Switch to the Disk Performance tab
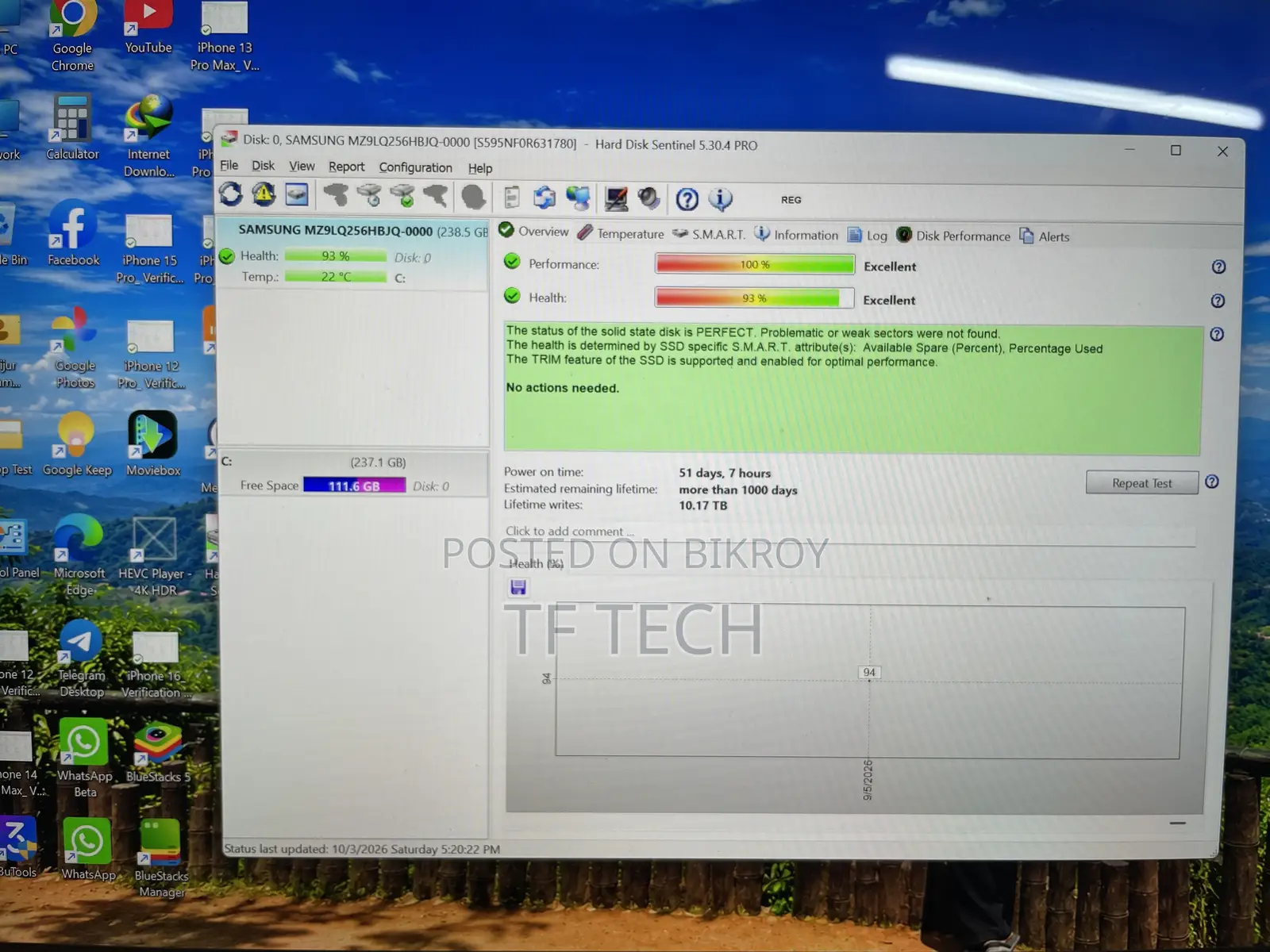This screenshot has height=952, width=1270. [953, 236]
